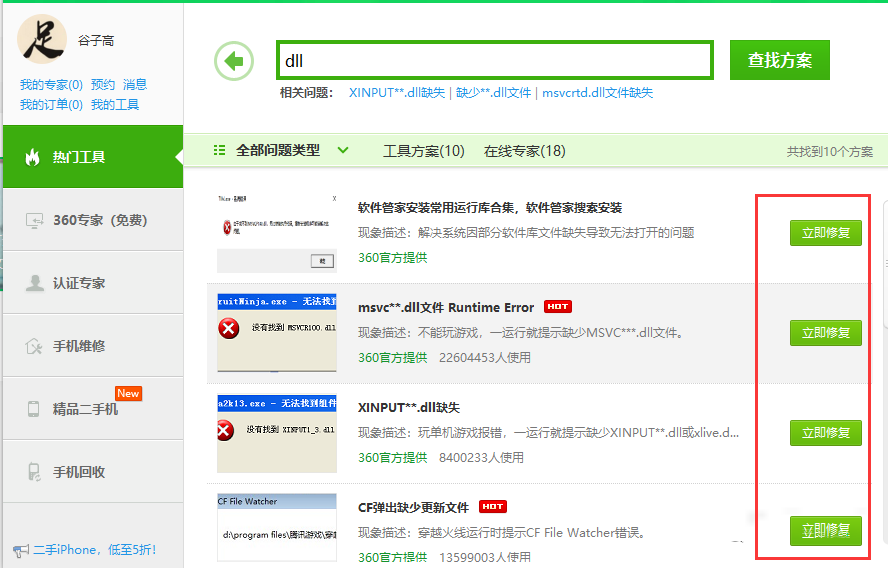Click related question msvcrtd.dll文件缺失 link
The image size is (888, 568).
[597, 93]
